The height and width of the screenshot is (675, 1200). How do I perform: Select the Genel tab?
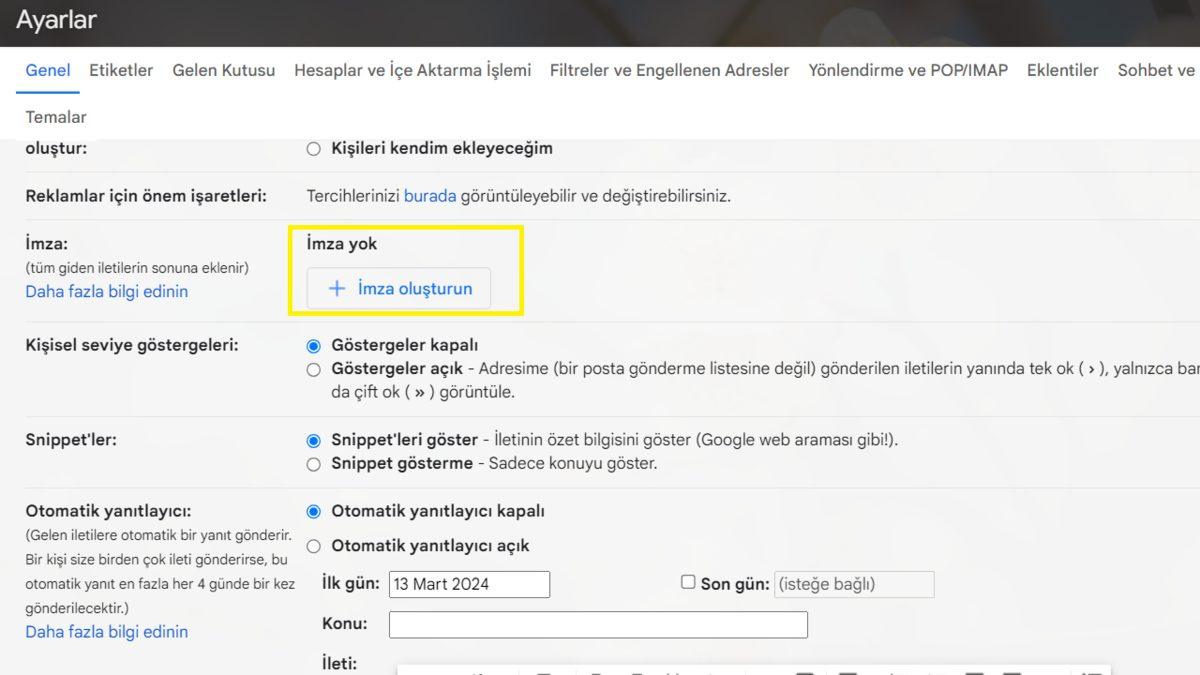click(46, 70)
